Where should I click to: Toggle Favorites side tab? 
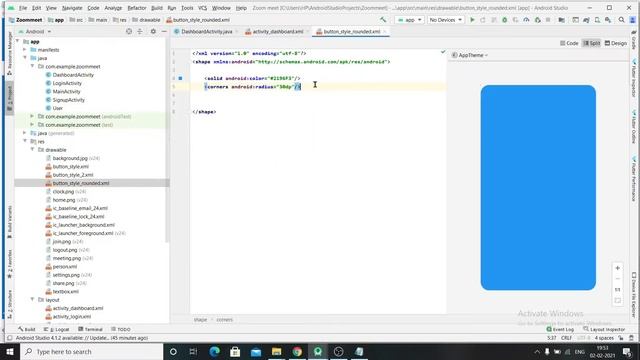10,264
